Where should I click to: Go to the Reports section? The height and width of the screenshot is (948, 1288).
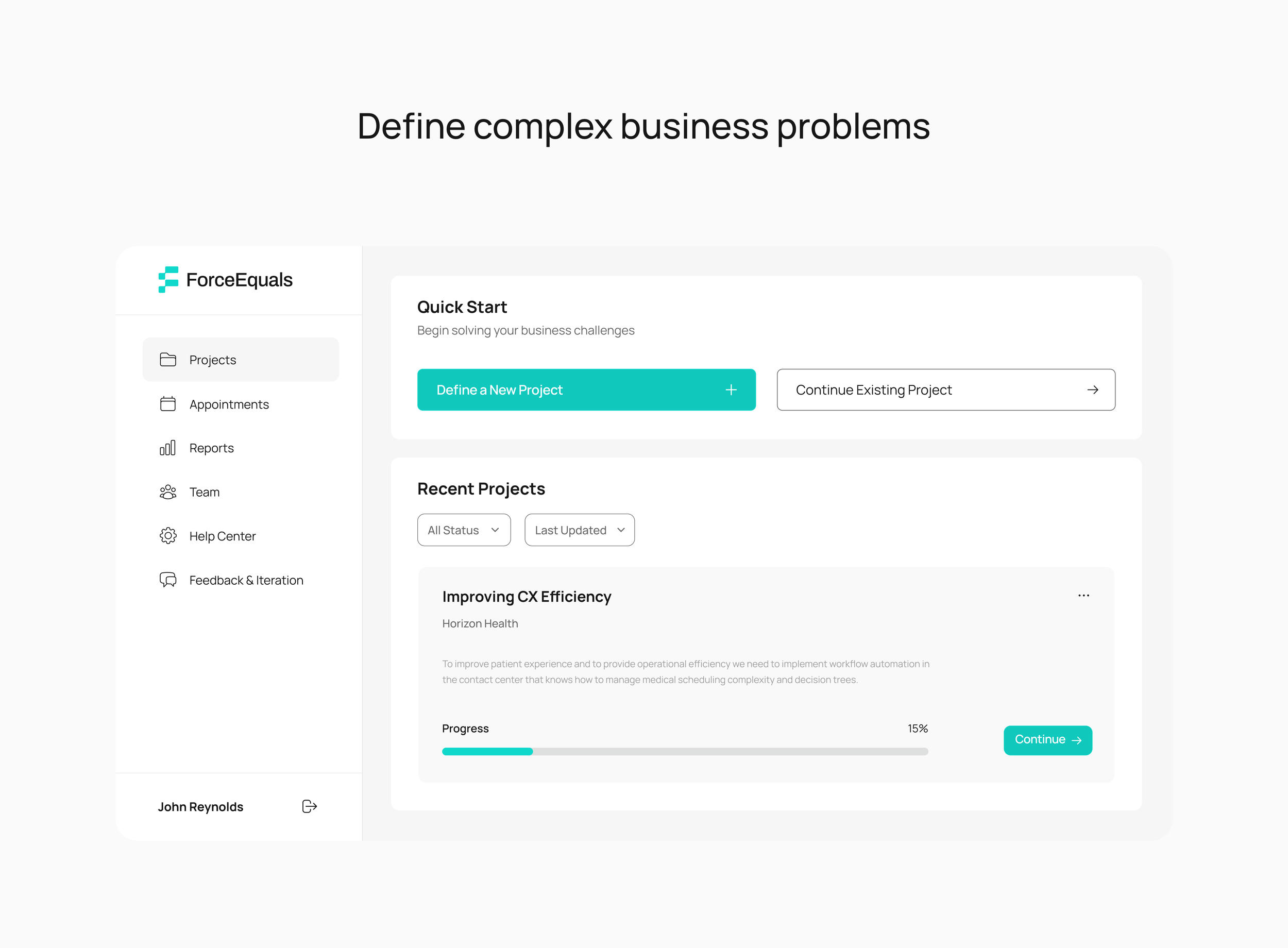click(x=211, y=448)
